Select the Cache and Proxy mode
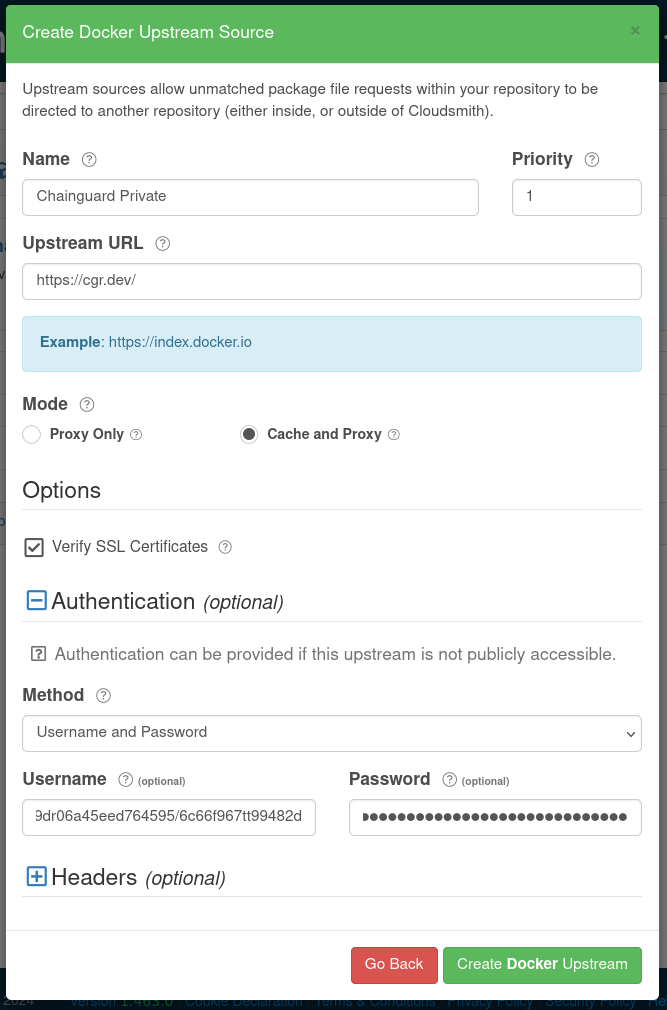 tap(248, 434)
